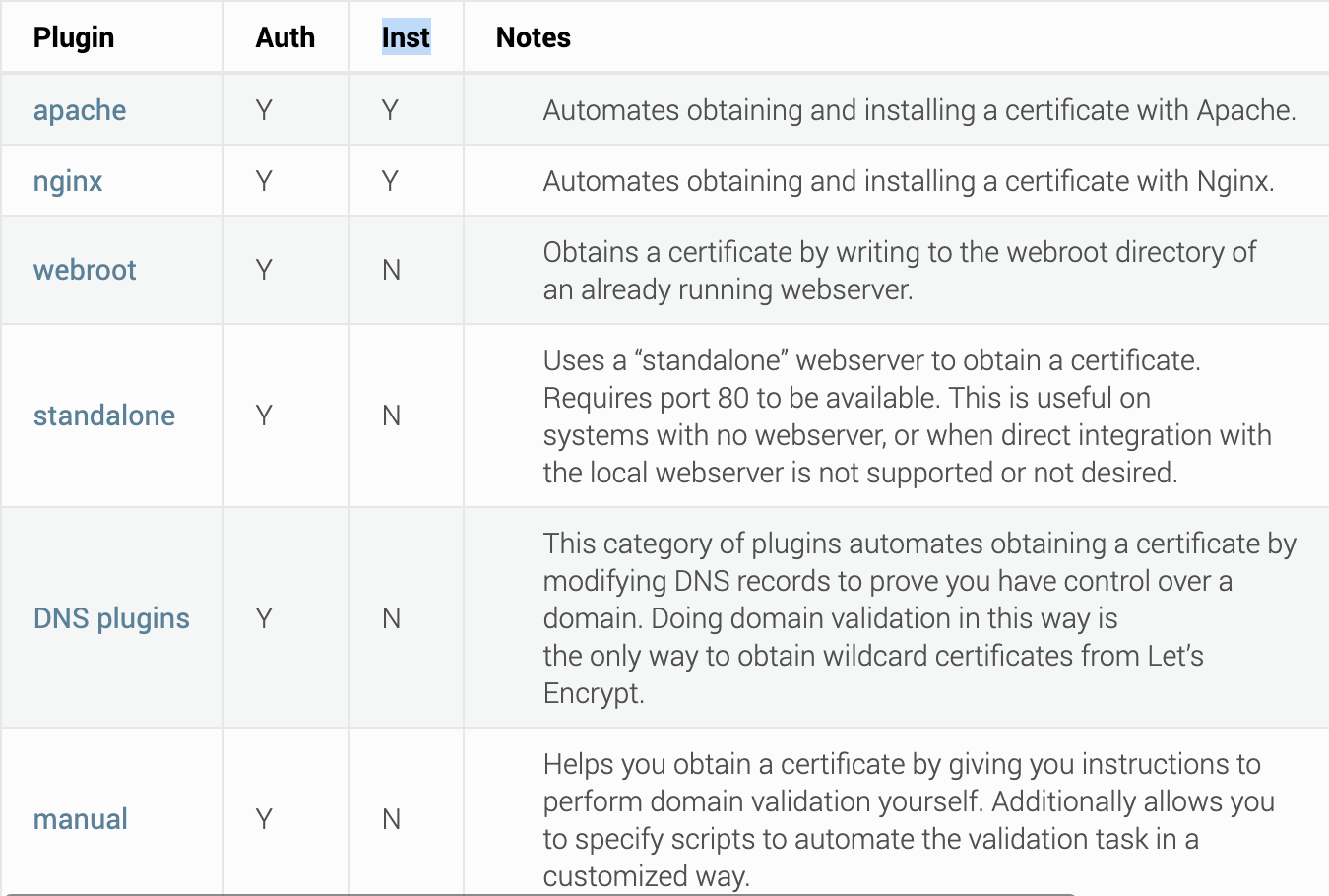1329x896 pixels.
Task: Click the note about wildcard certificates
Action: click(x=919, y=618)
